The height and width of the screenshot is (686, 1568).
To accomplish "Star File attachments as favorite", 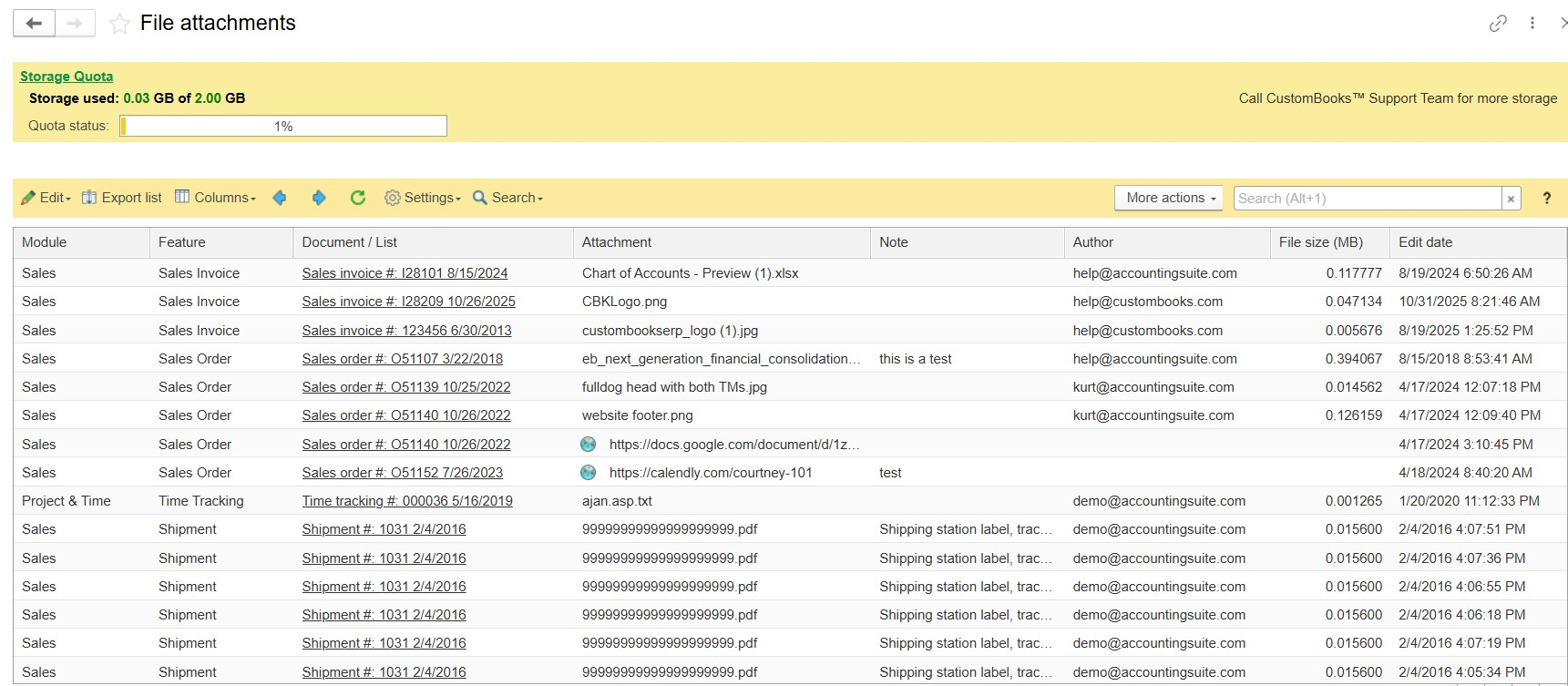I will pos(119,24).
